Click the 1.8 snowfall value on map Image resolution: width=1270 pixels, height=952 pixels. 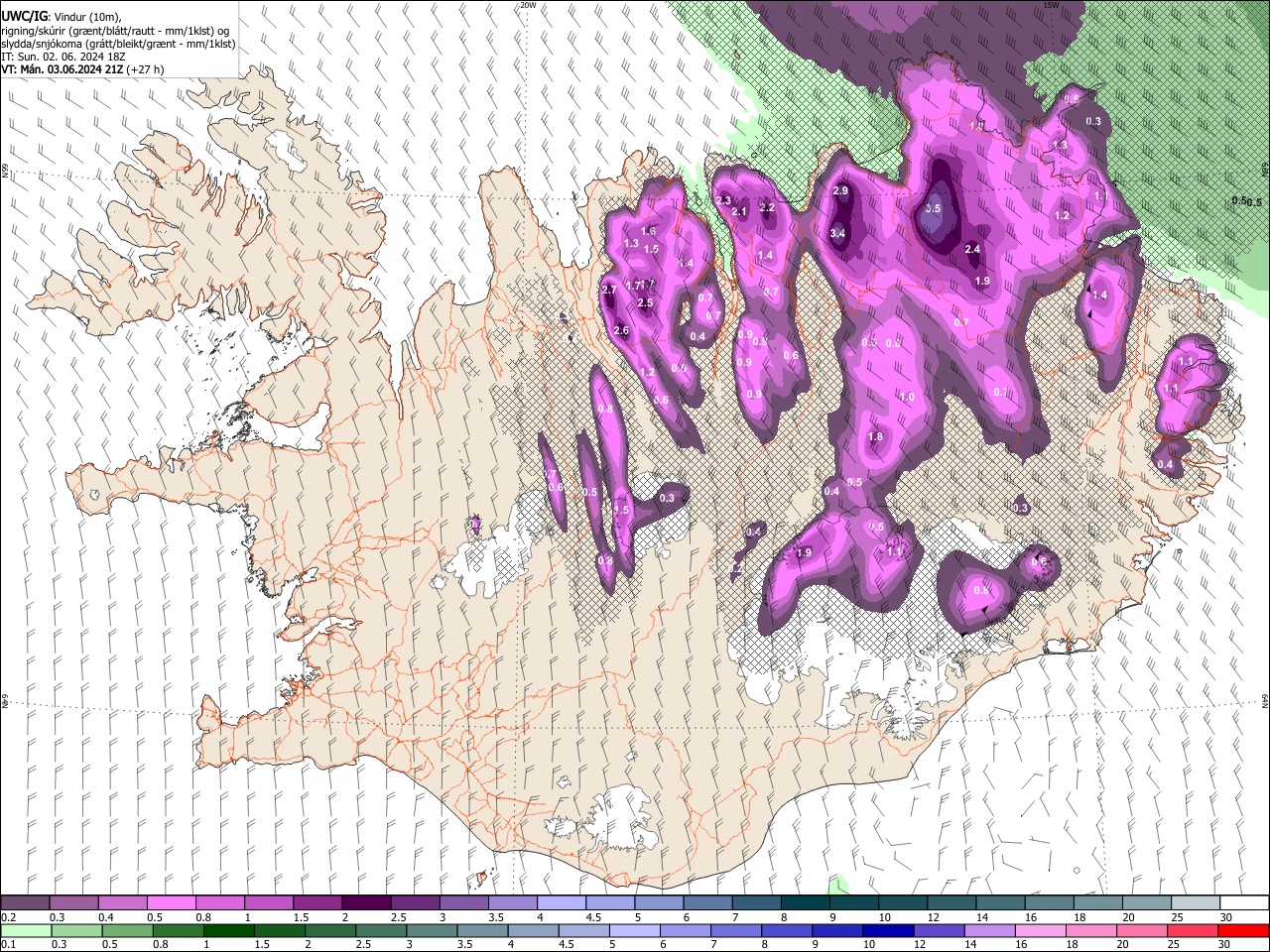[875, 437]
